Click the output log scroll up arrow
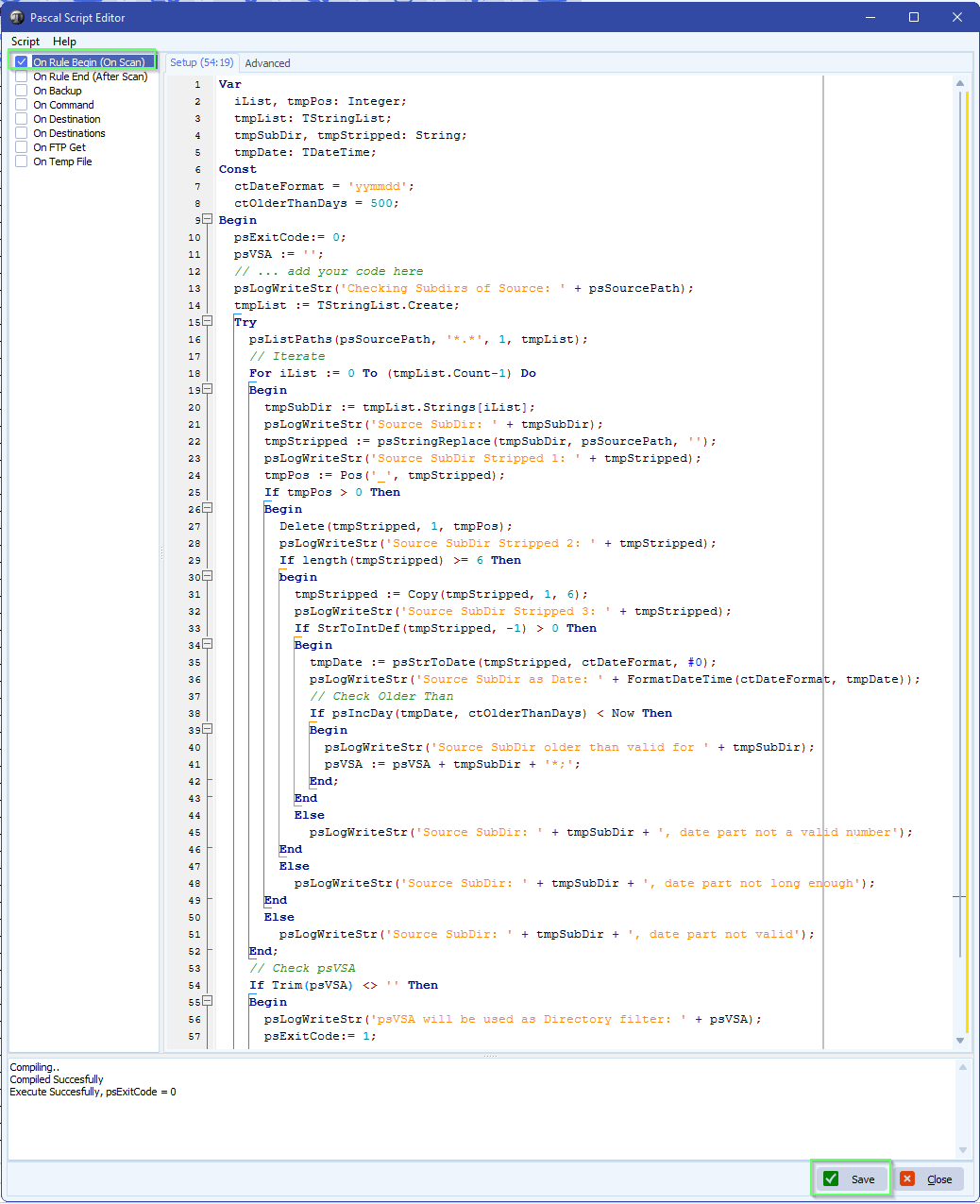The image size is (980, 1204). pos(963,1067)
